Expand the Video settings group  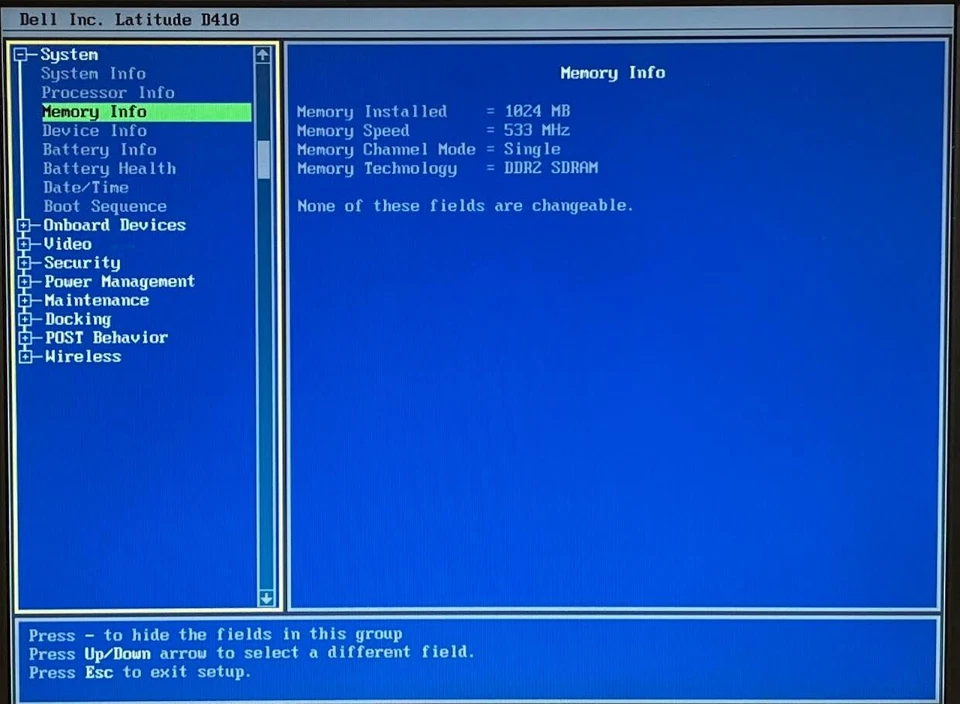click(24, 244)
